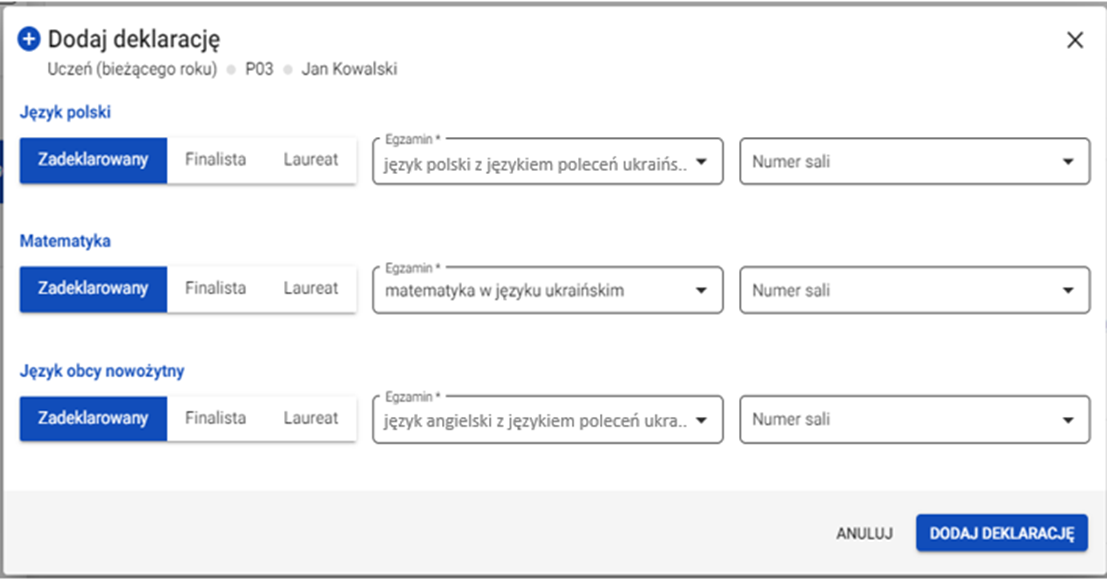
Task: Click the Anuluj button
Action: 864,534
